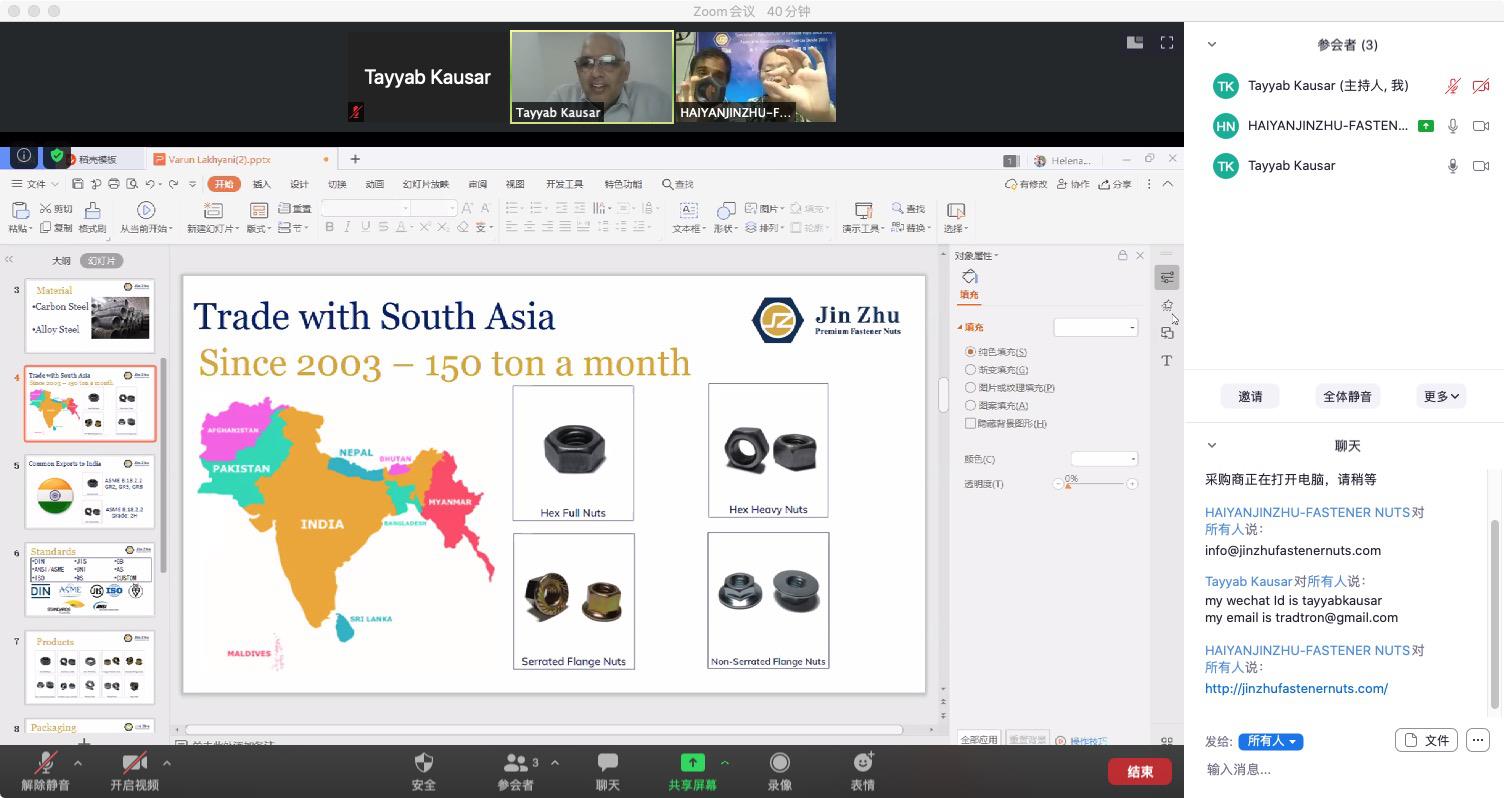
Task: Click the 共享屏幕 share screen button
Action: click(x=692, y=771)
